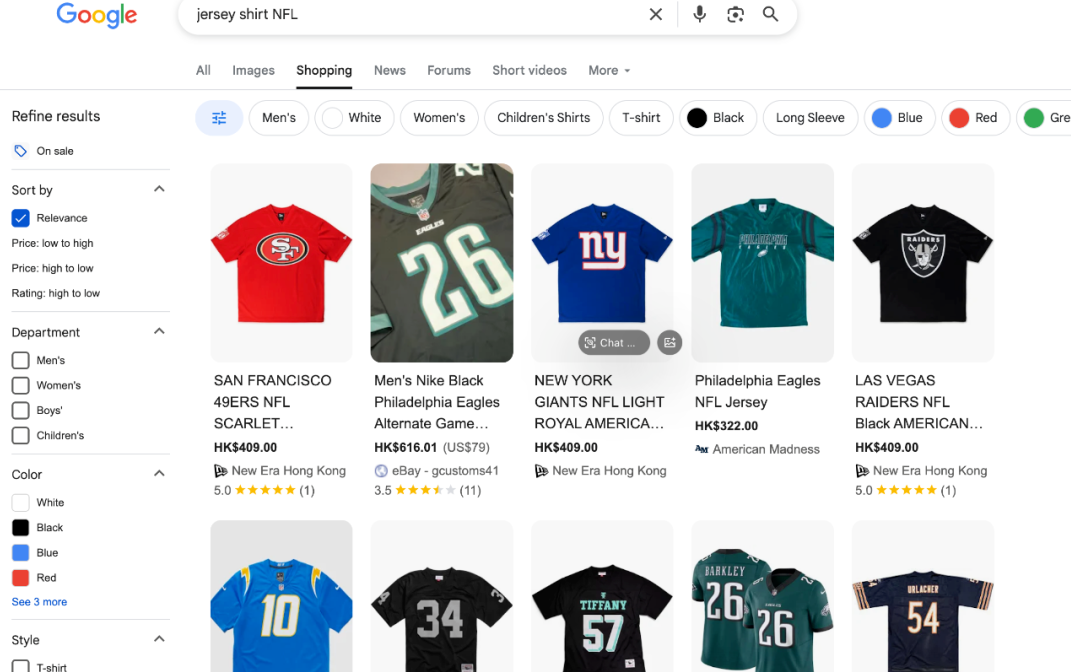1071x672 pixels.
Task: Show more colors via See 3 more
Action: 39,602
